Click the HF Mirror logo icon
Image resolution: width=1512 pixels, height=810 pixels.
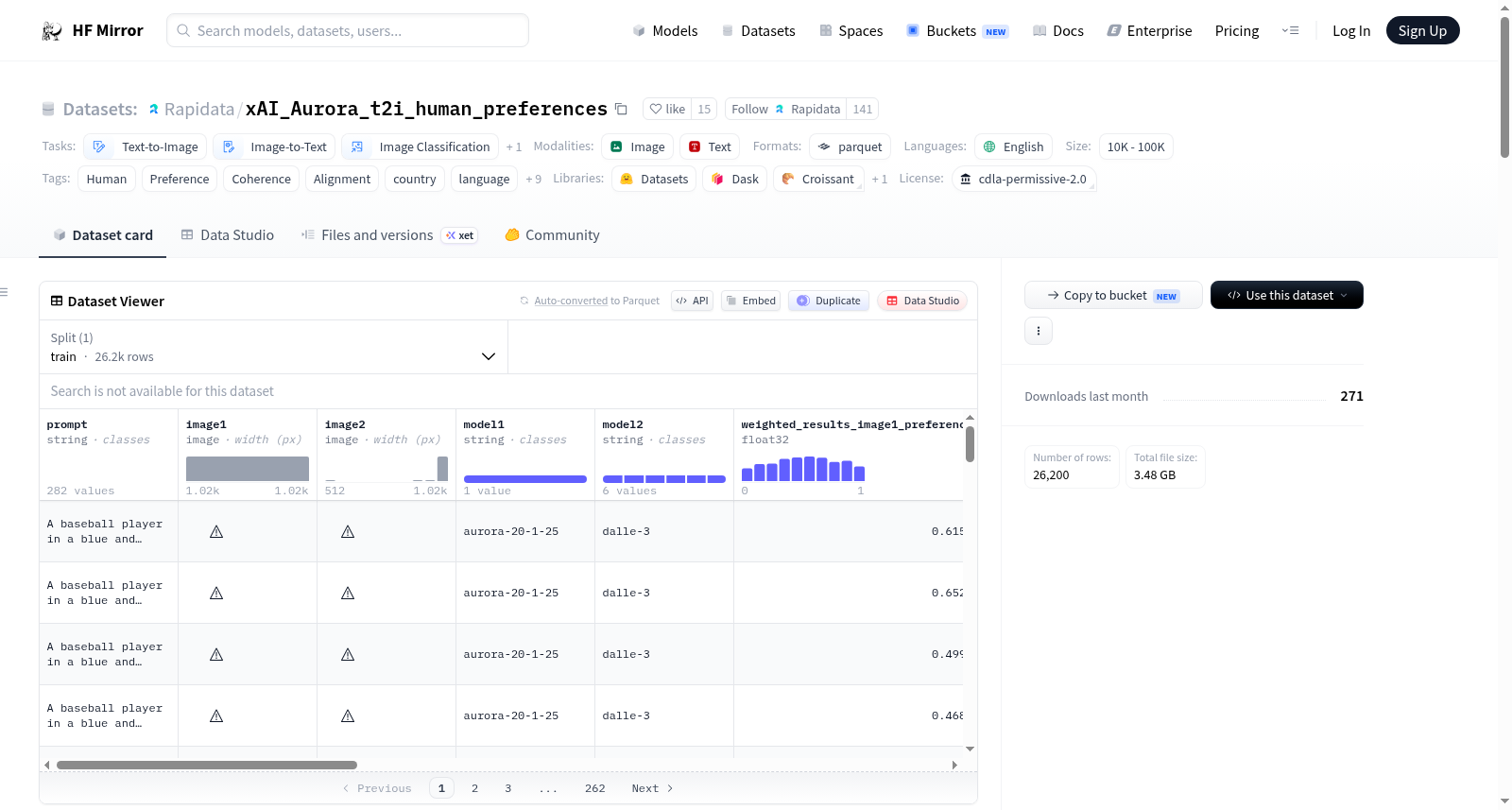pyautogui.click(x=52, y=31)
